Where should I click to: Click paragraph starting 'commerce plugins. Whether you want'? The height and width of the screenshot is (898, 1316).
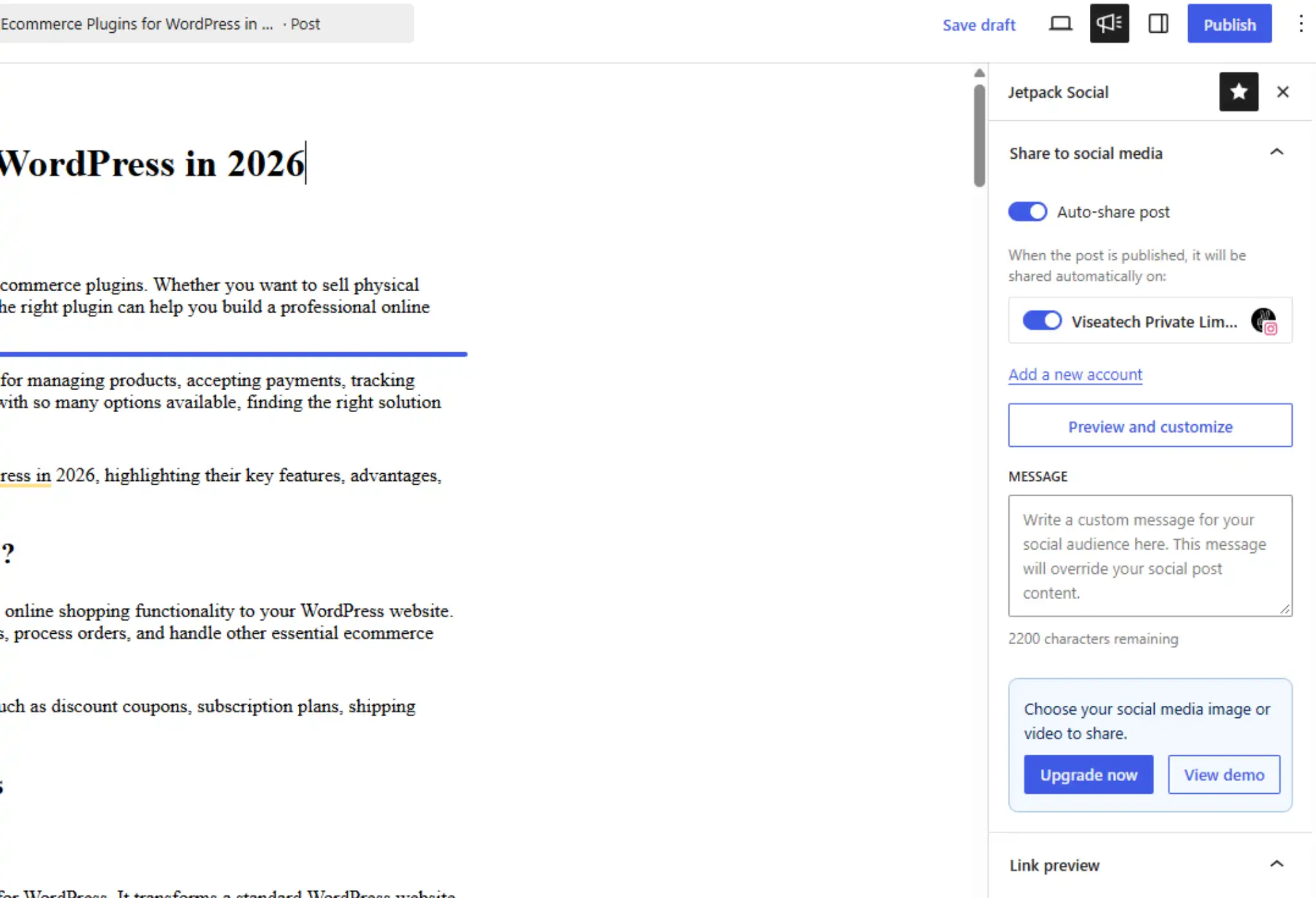point(214,296)
